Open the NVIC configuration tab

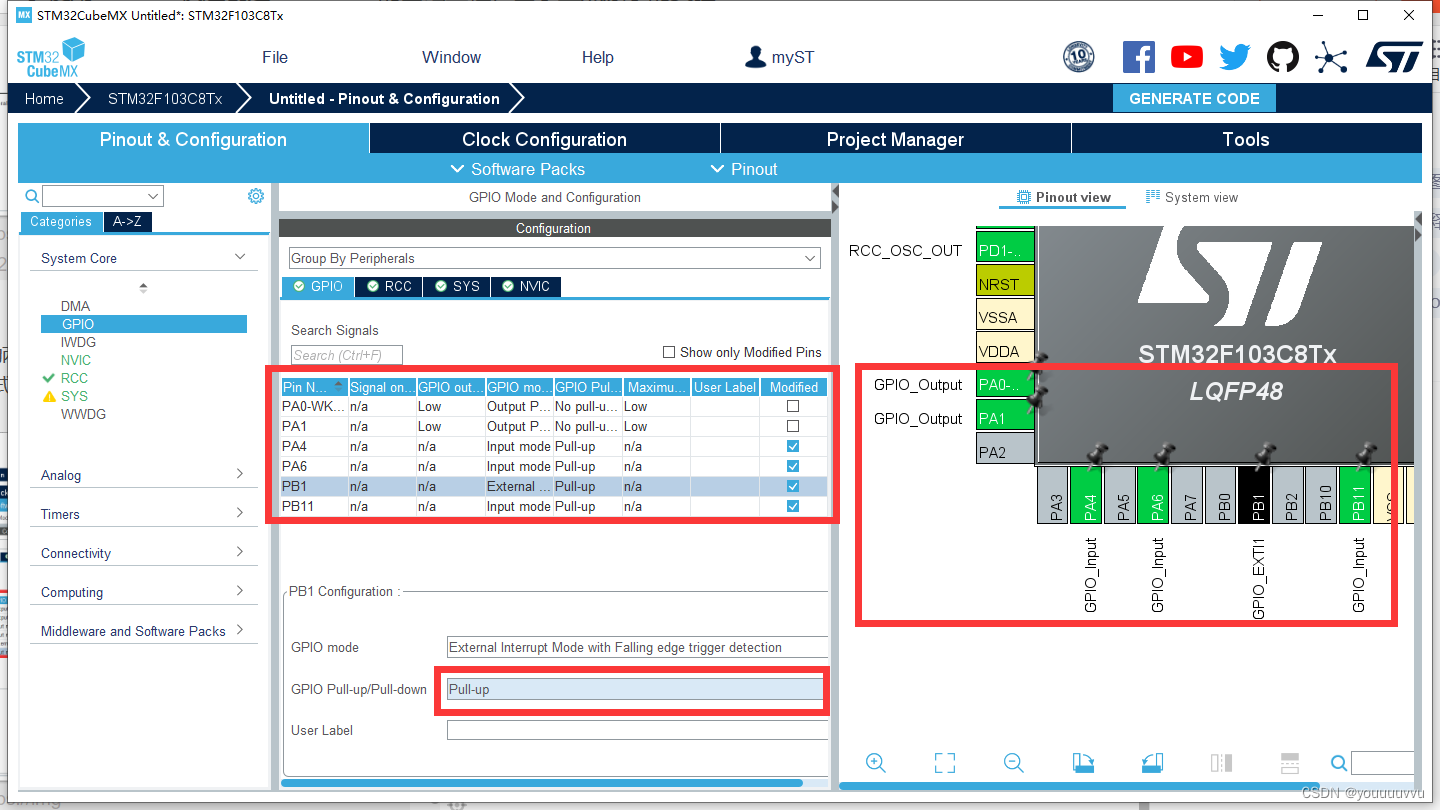(x=526, y=286)
